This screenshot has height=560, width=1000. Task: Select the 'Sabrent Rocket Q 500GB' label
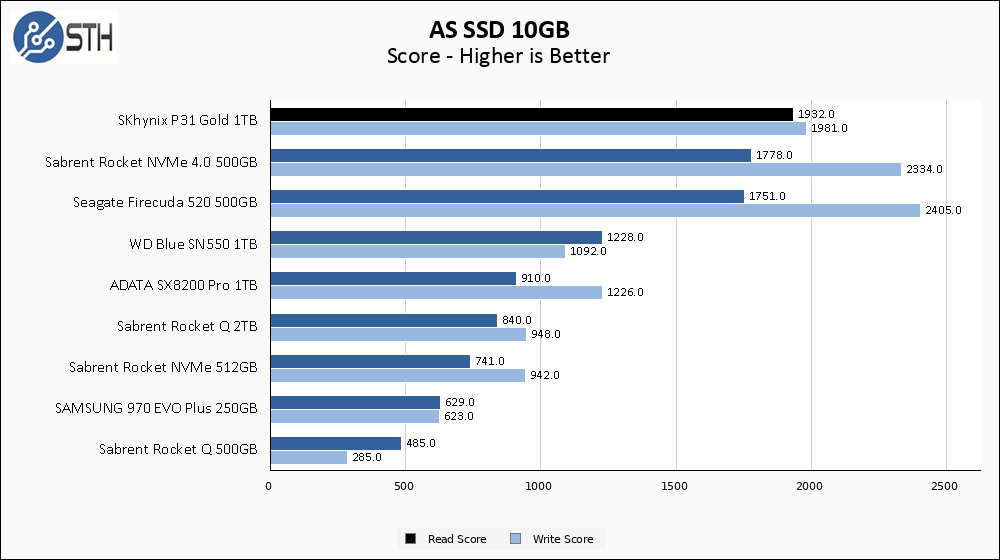coord(178,450)
